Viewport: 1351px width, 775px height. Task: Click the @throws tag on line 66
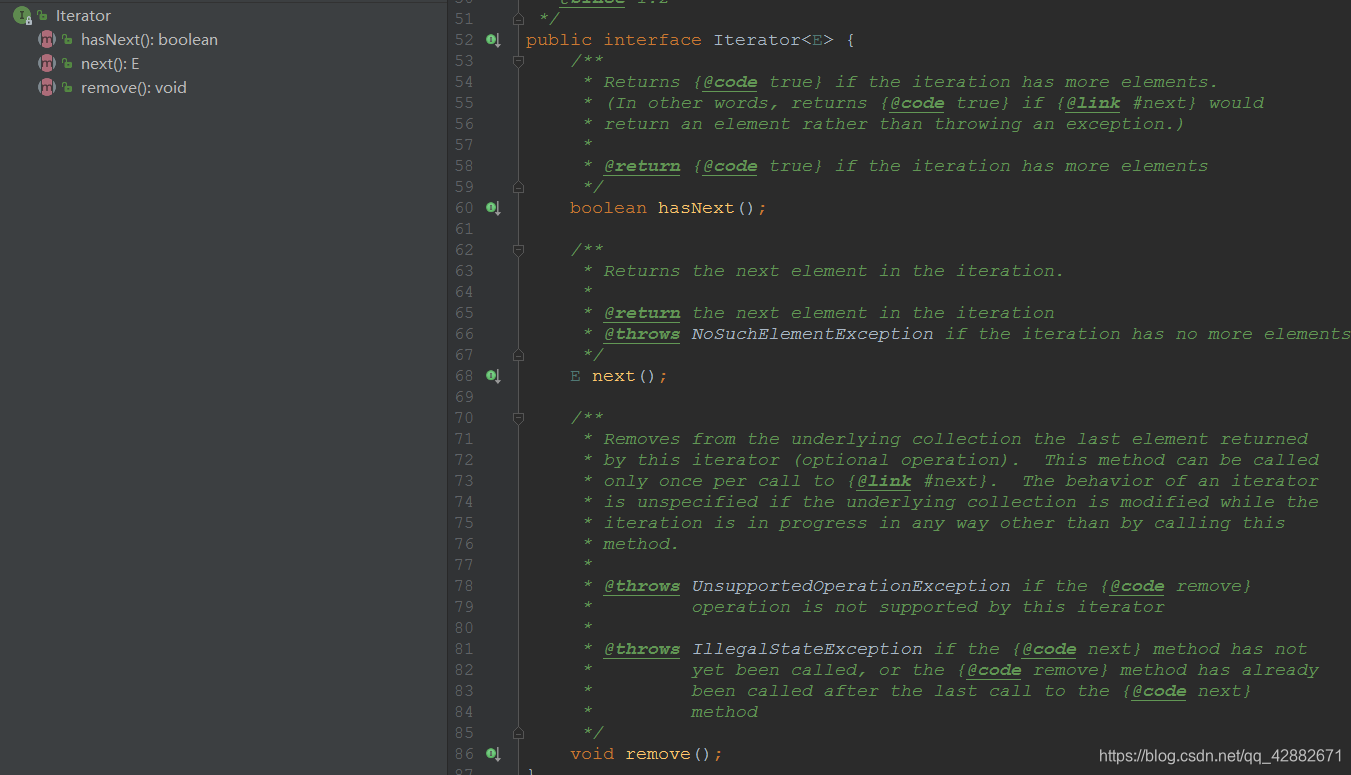642,334
